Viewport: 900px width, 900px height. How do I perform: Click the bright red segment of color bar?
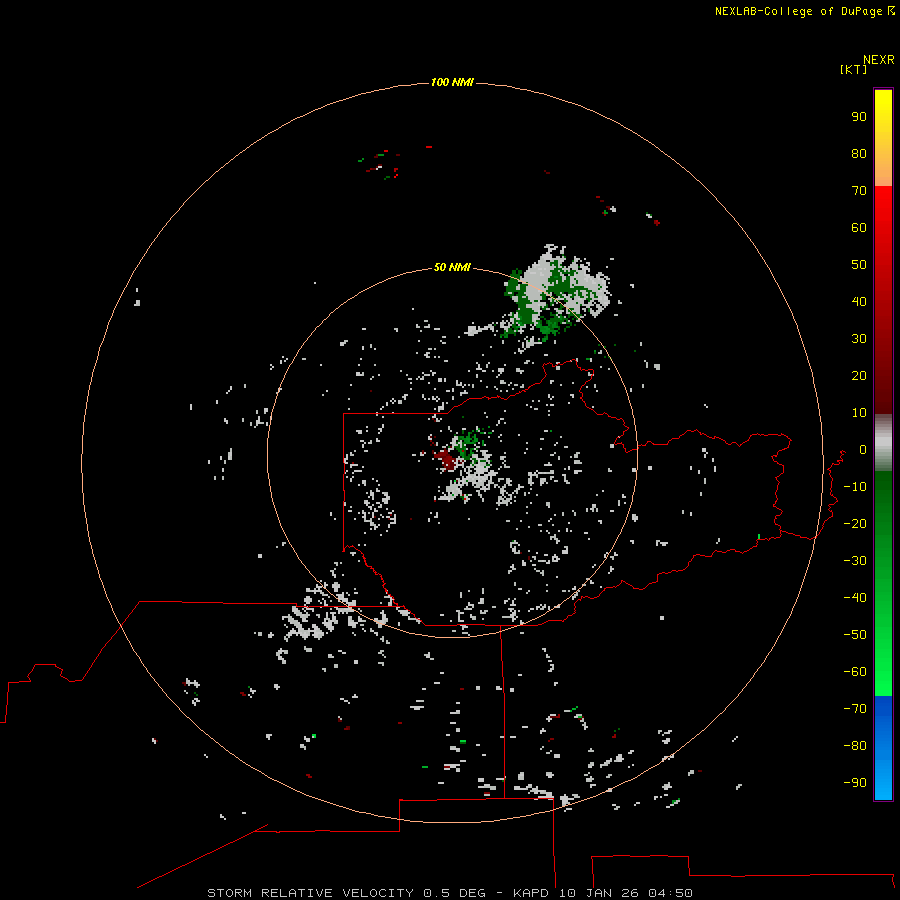click(883, 230)
